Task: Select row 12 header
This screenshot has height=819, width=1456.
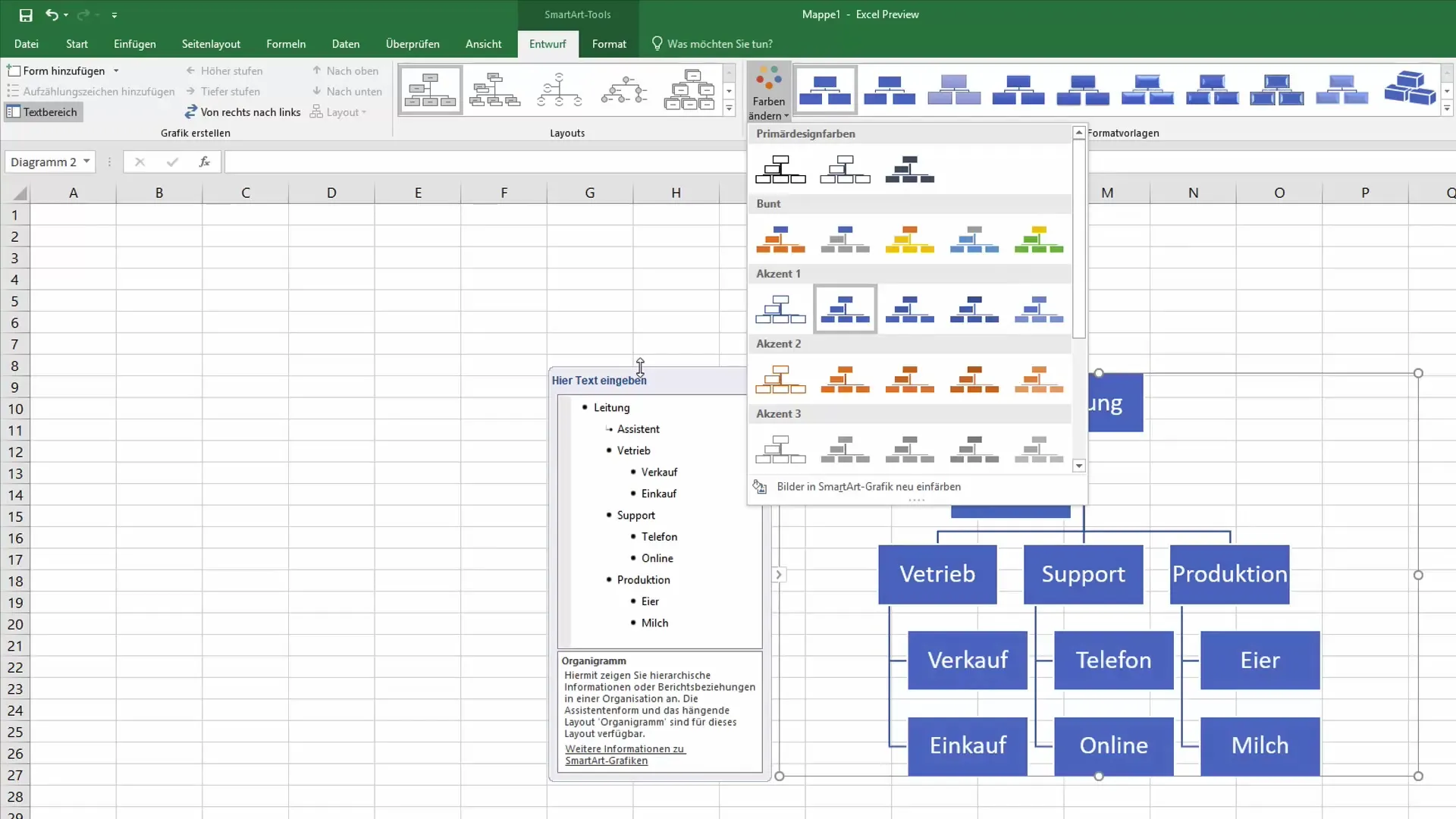Action: pyautogui.click(x=15, y=452)
